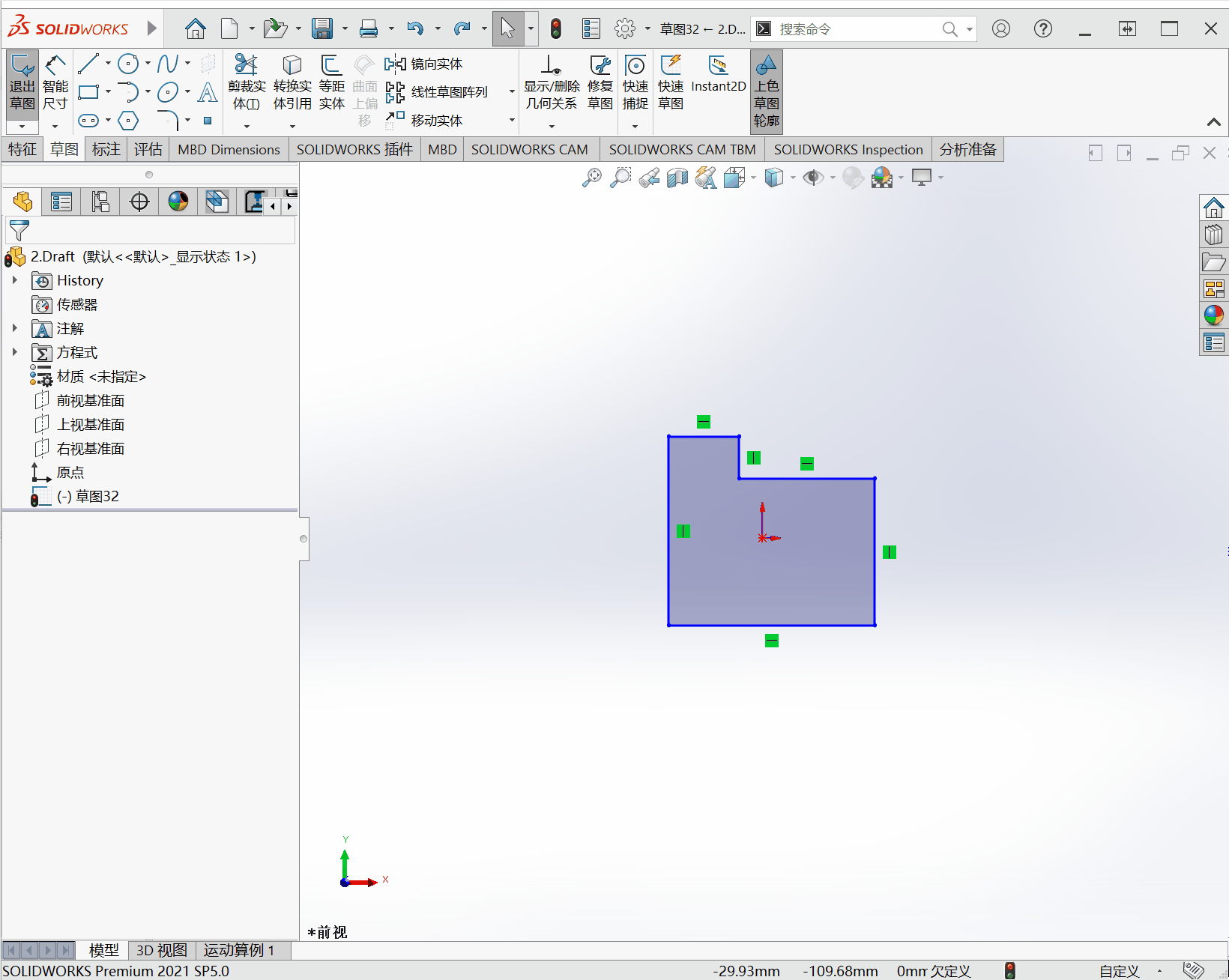This screenshot has height=980, width=1229.
Task: Click Apply Scene icon in view toolbar
Action: [882, 178]
